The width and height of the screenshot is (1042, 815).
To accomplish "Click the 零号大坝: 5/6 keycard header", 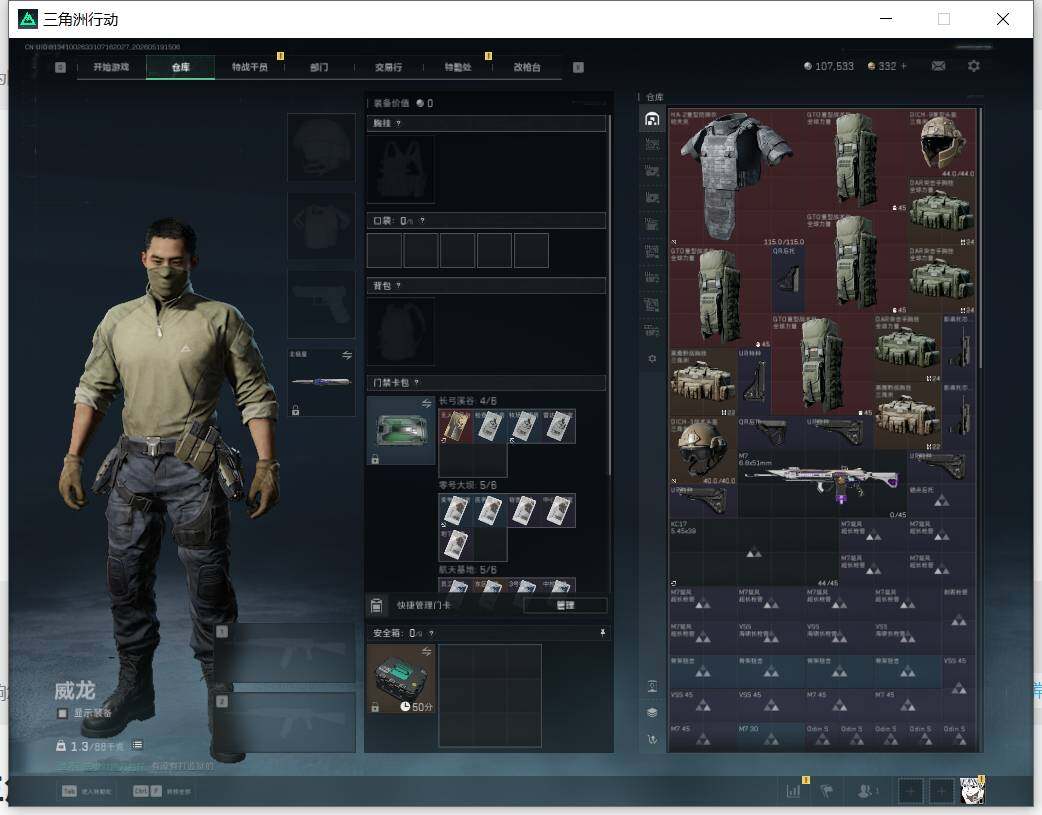I will (467, 485).
